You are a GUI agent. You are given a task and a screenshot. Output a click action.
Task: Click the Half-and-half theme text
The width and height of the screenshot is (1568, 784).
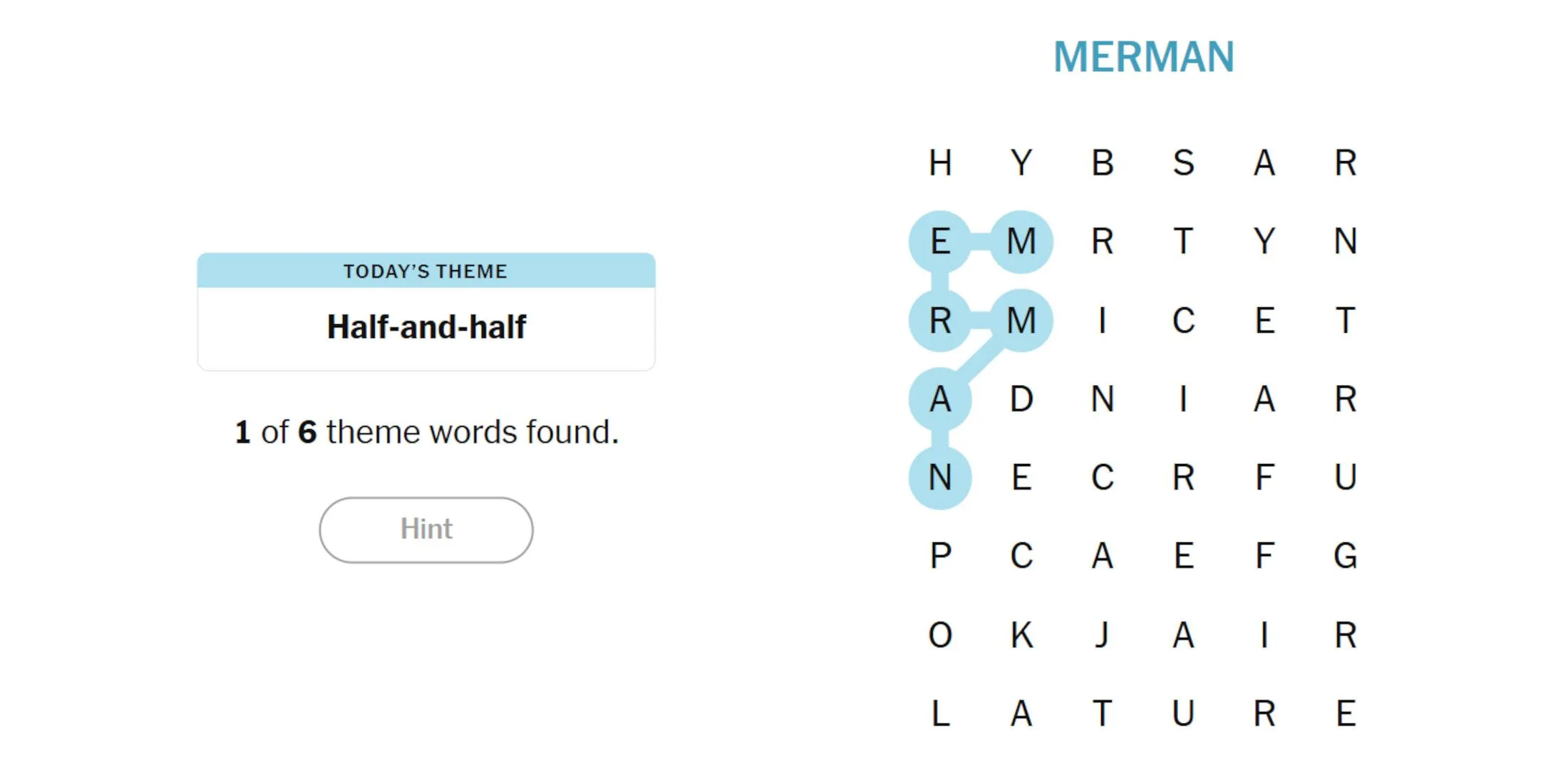(x=426, y=327)
